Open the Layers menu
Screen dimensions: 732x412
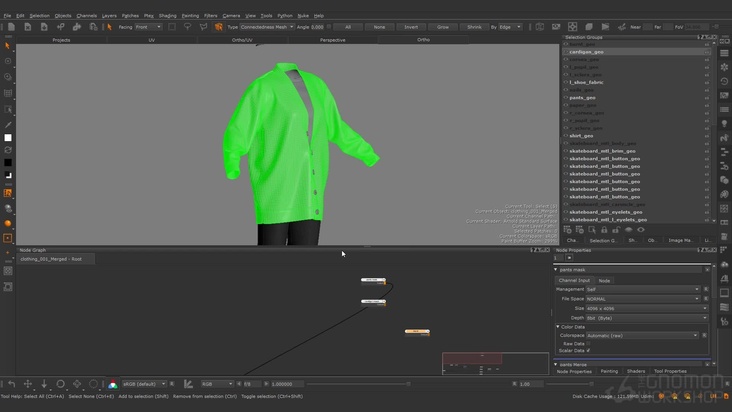tap(109, 15)
